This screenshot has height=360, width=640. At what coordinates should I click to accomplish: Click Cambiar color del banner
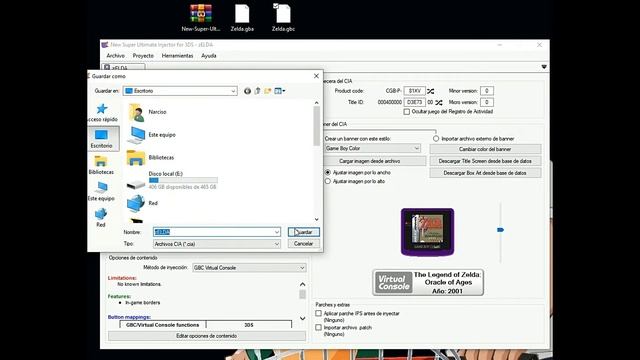pos(485,149)
